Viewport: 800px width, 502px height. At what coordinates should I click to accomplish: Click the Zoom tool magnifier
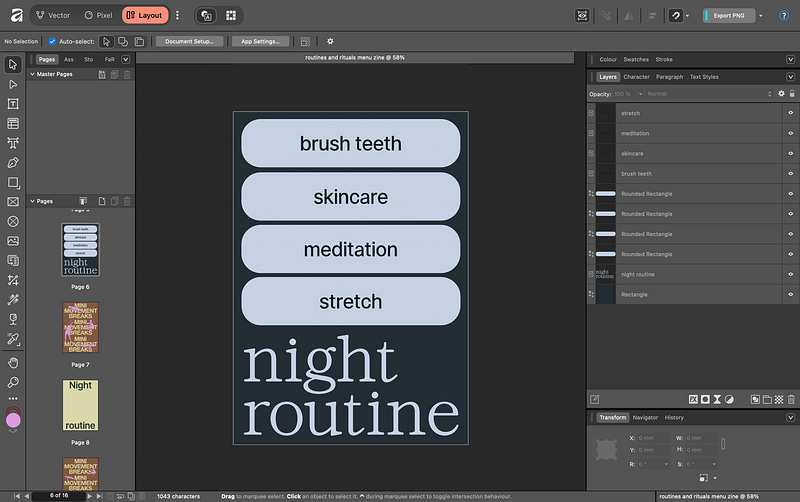coord(13,382)
